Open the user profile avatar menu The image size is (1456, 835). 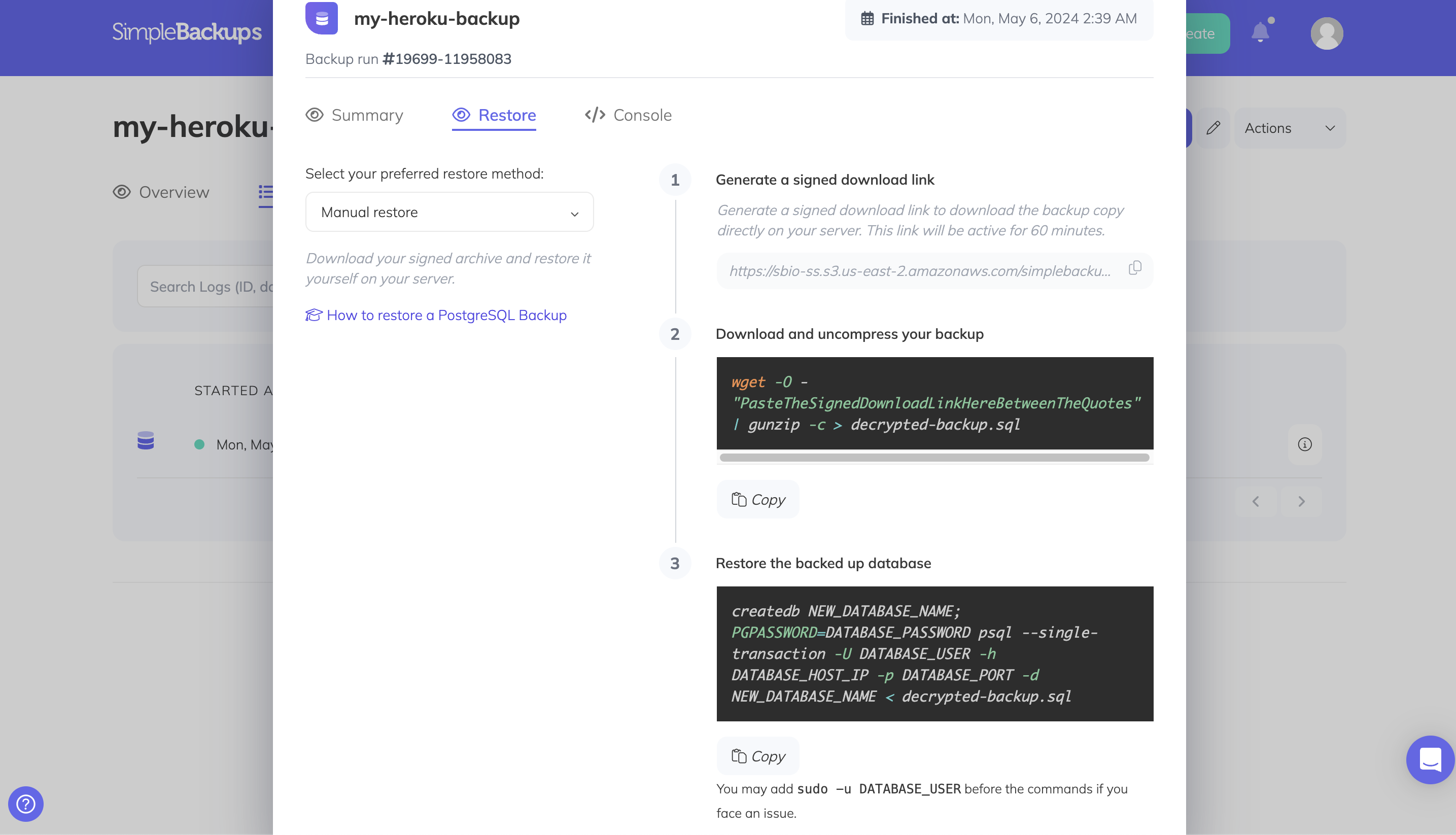pos(1327,32)
